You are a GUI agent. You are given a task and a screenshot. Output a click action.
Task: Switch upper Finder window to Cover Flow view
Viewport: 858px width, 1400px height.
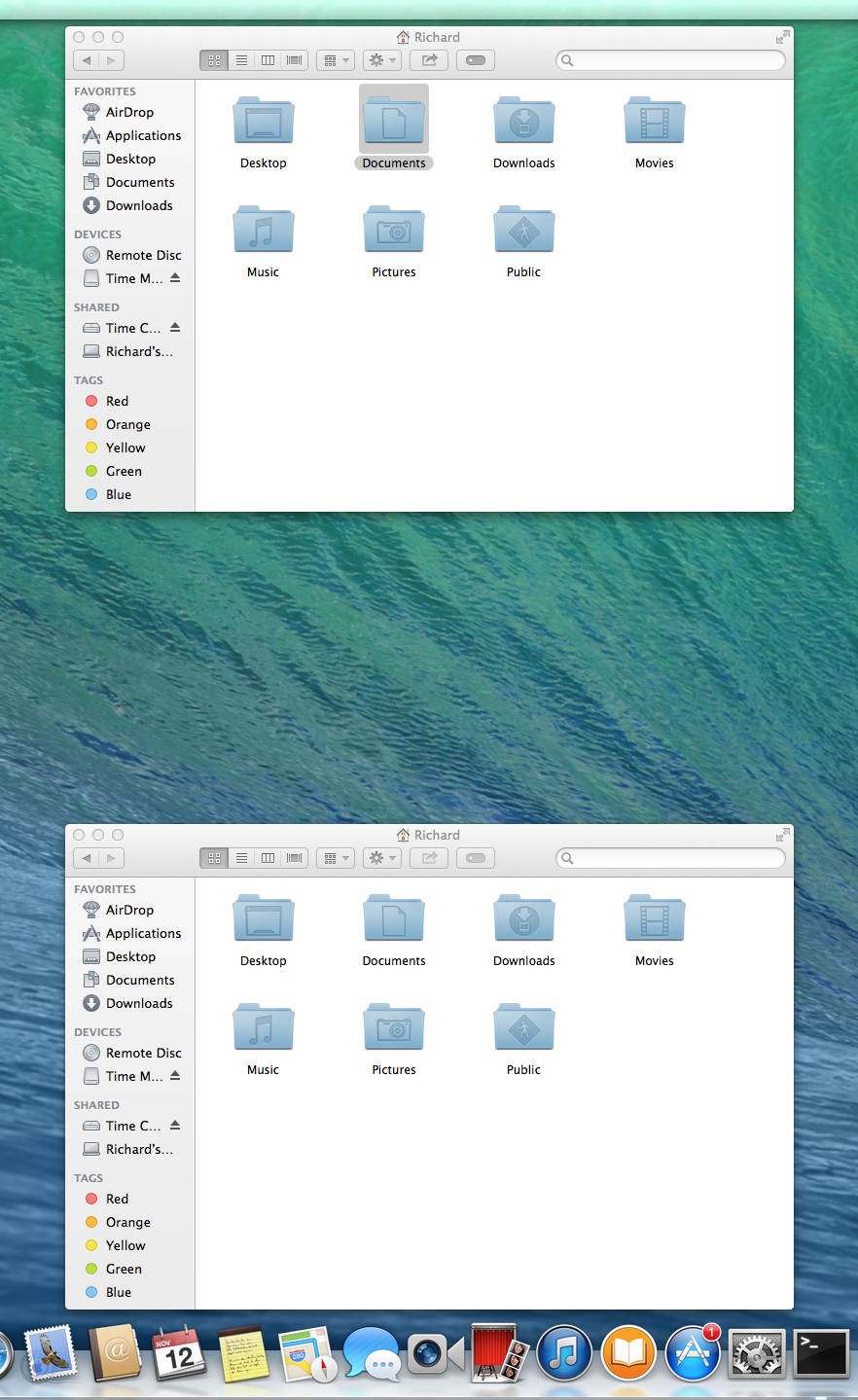[294, 60]
